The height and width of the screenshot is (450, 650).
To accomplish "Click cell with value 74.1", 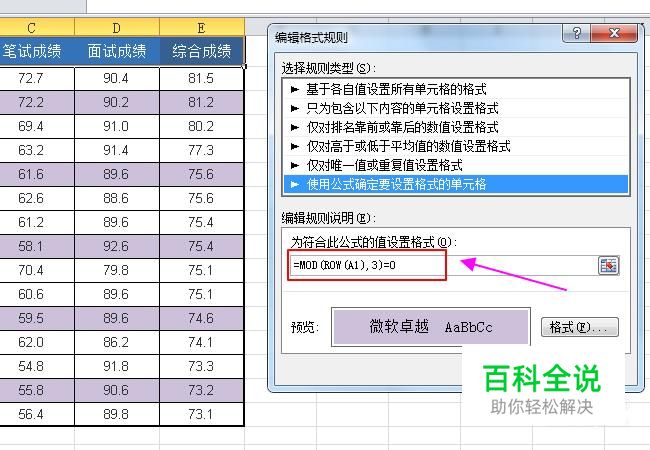I will (x=202, y=343).
